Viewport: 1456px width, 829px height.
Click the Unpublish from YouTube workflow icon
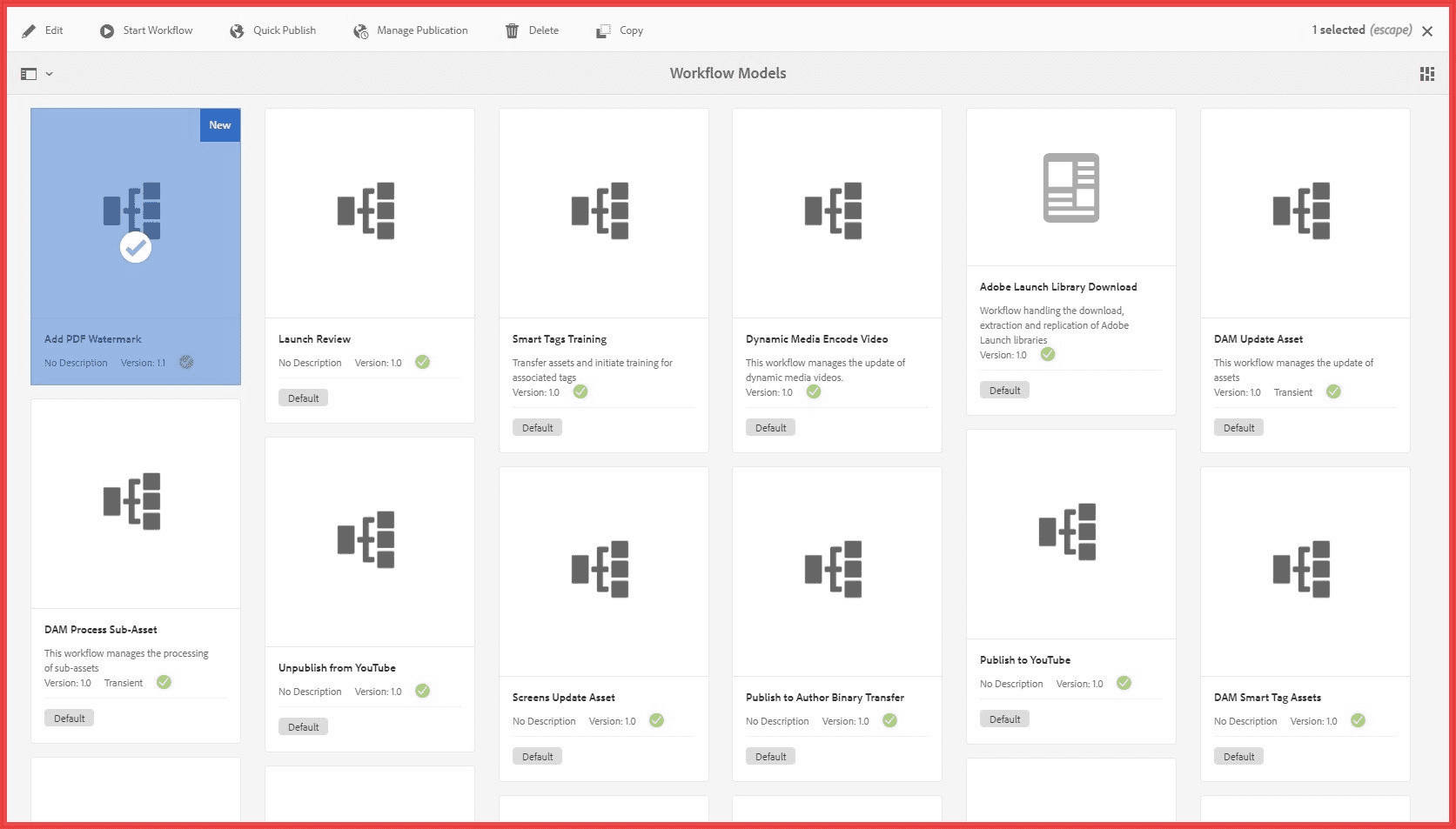(x=366, y=539)
